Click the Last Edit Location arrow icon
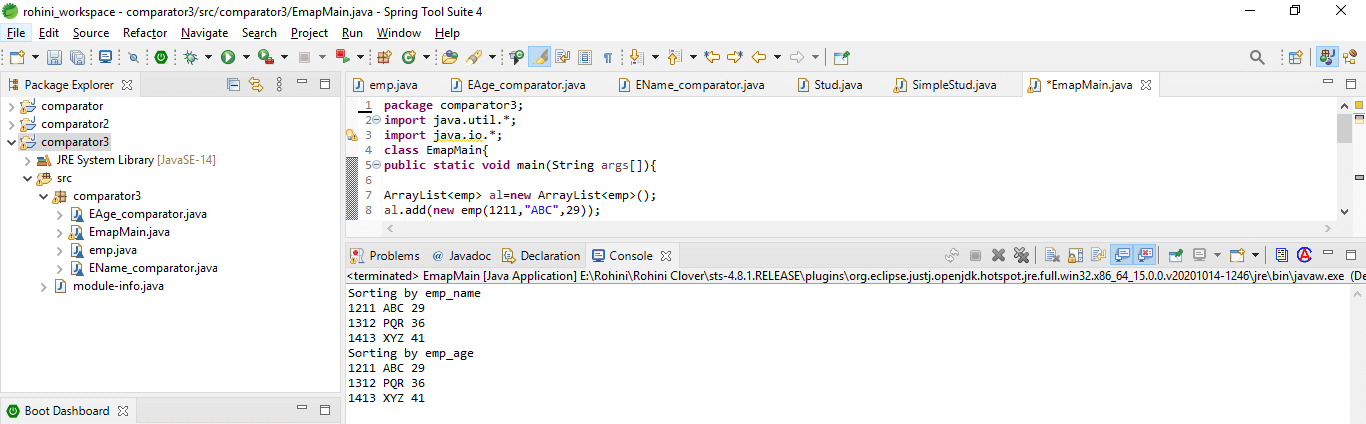Screen dimensions: 1366x424 pyautogui.click(x=712, y=58)
